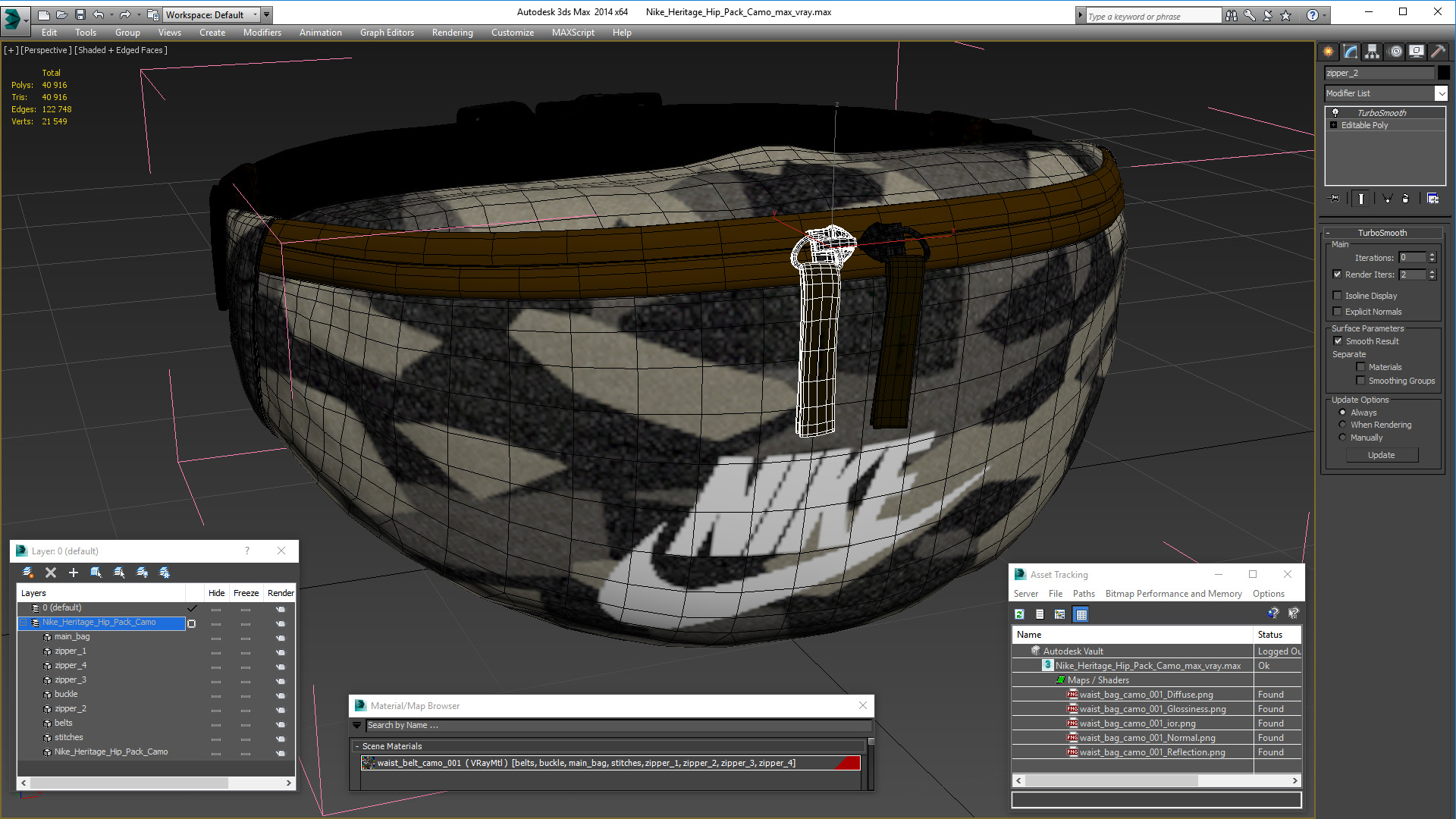Image resolution: width=1456 pixels, height=819 pixels.
Task: Click Freeze/Unfreeze All Layers icon
Action: 165,573
